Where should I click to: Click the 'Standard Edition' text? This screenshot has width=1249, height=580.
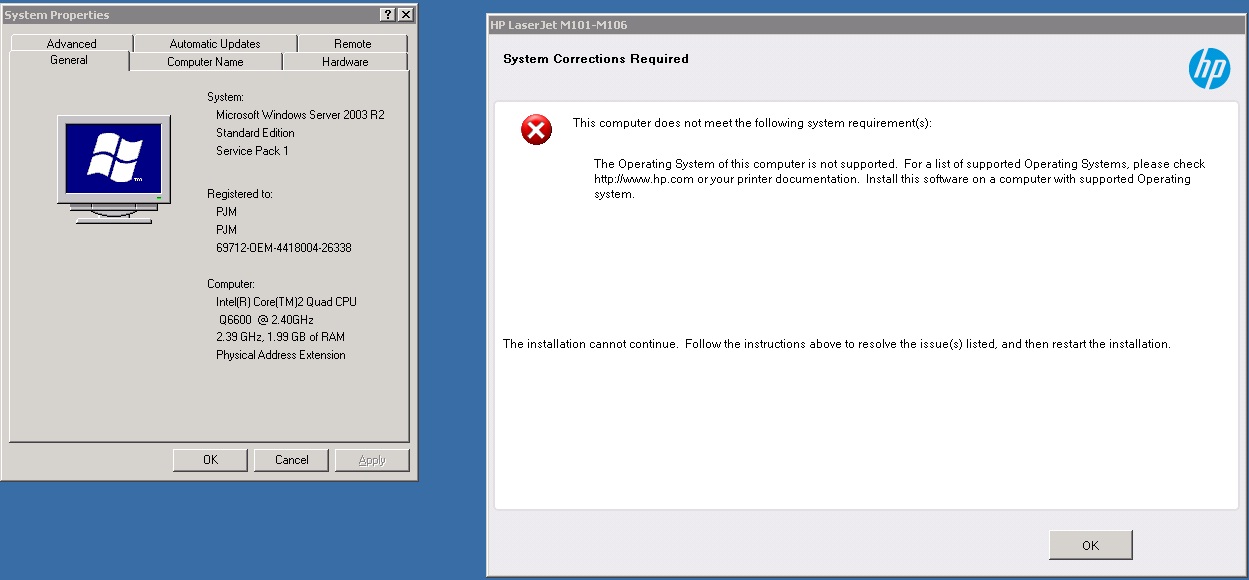[255, 133]
